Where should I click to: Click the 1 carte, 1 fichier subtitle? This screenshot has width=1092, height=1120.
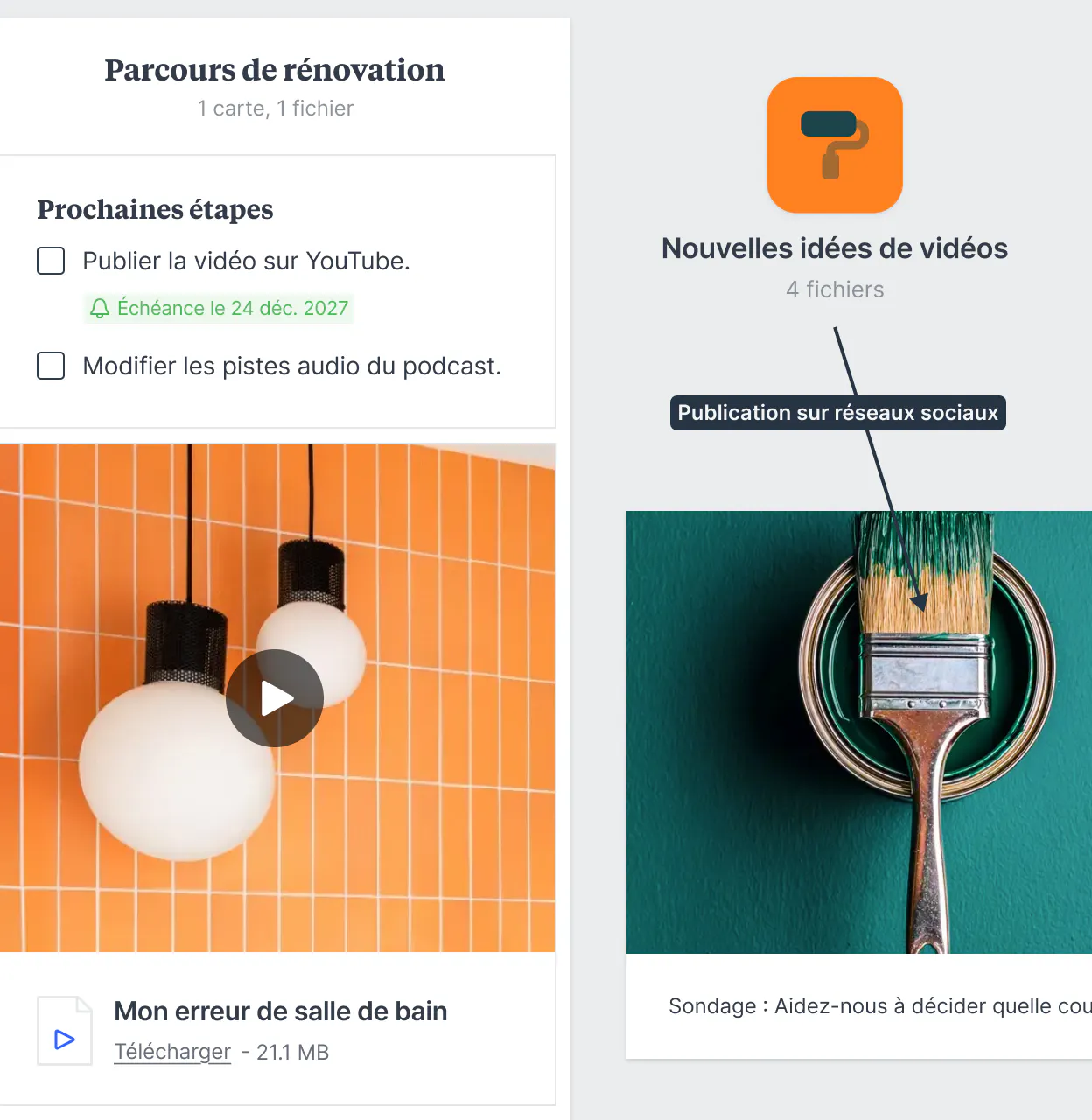pos(276,108)
